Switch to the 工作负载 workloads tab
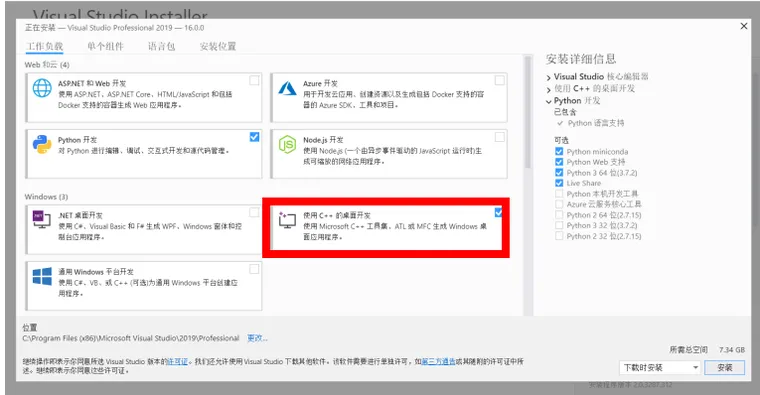760x395 pixels. pos(44,47)
